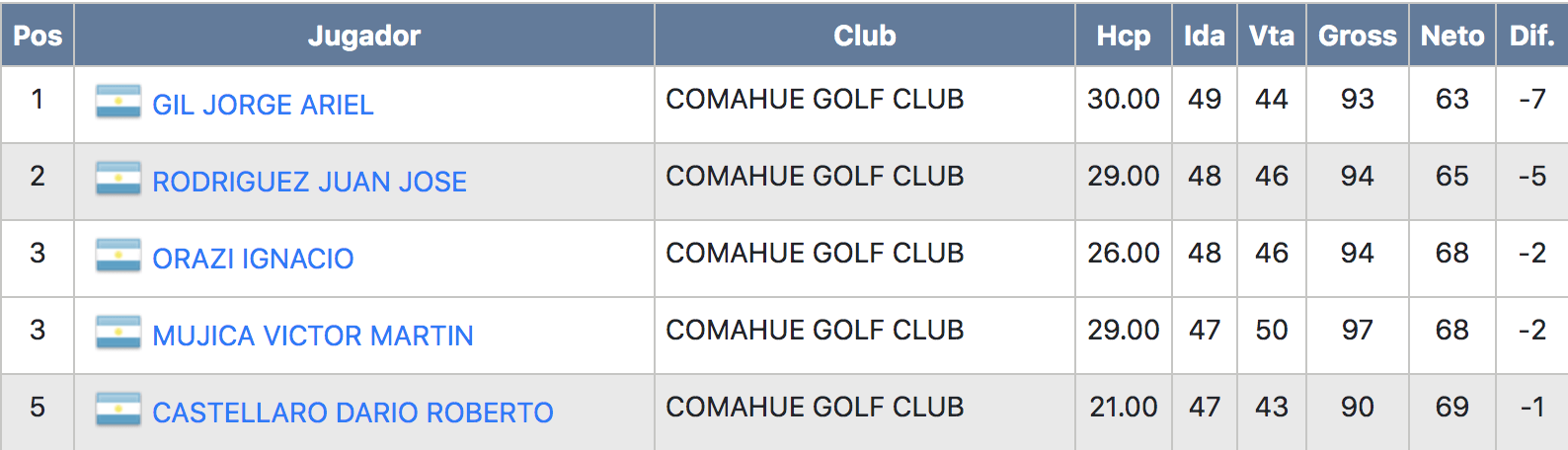Select the Neto column header

(x=1452, y=36)
